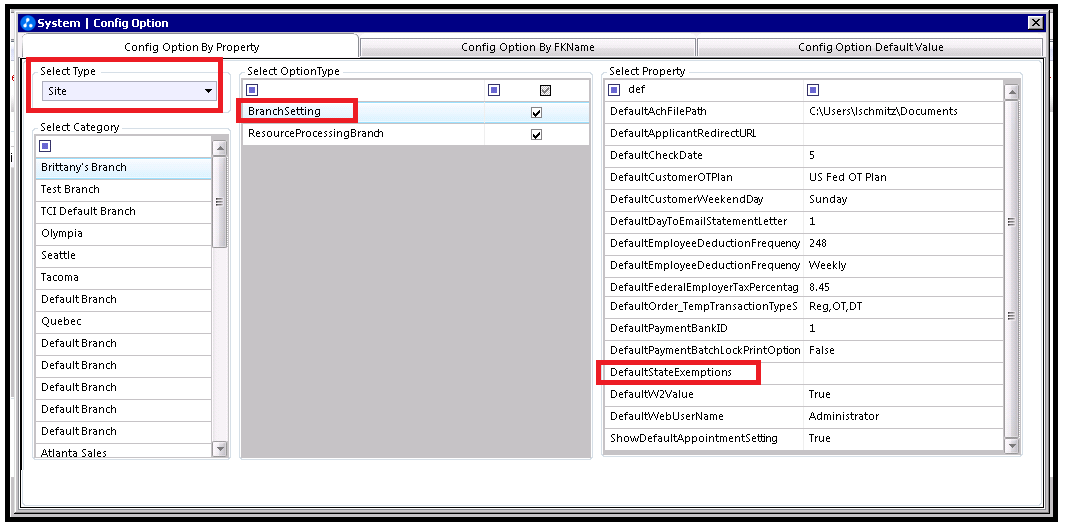The width and height of the screenshot is (1066, 526).
Task: Click filter icon next to 'def' in Select Property
Action: coord(615,90)
